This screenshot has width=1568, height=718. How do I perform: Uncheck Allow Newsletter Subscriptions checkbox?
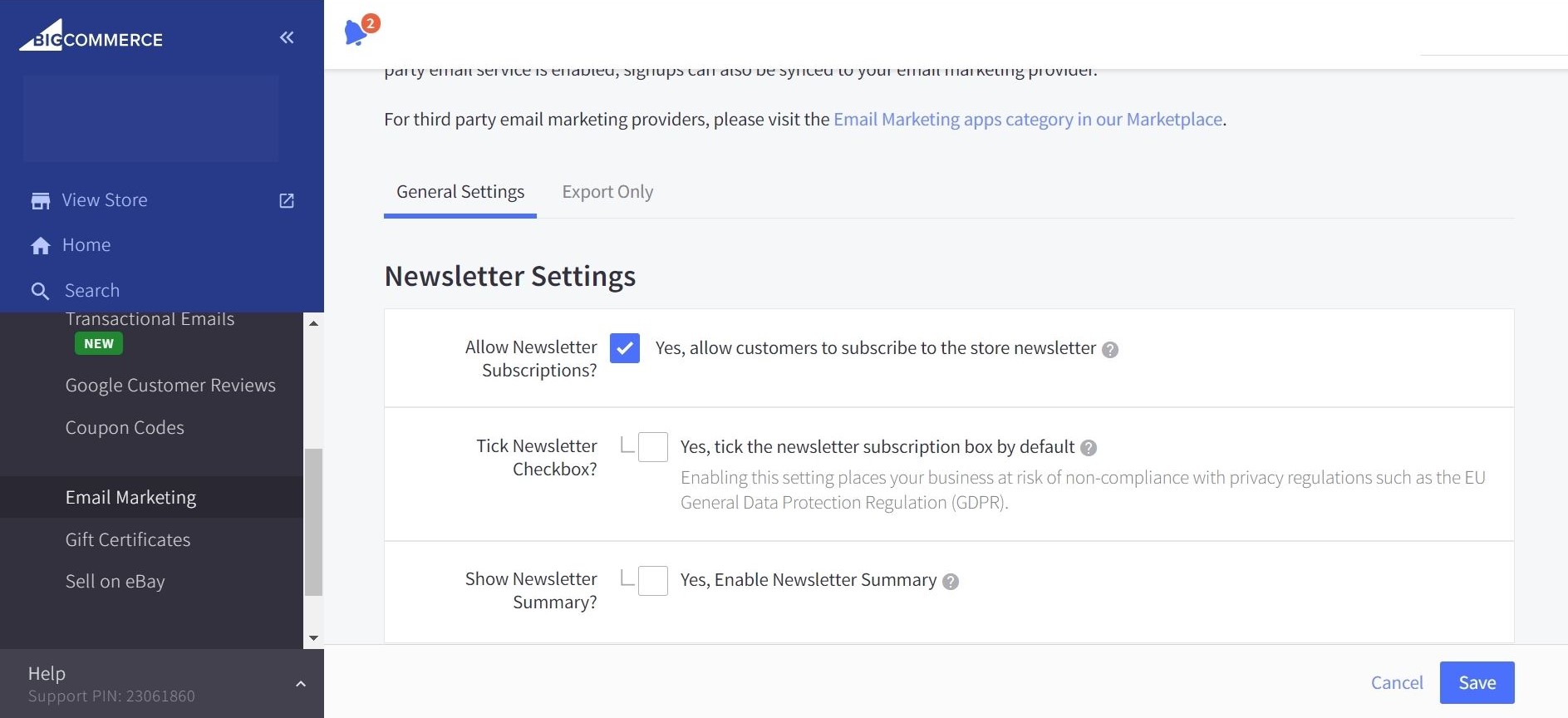tap(625, 348)
